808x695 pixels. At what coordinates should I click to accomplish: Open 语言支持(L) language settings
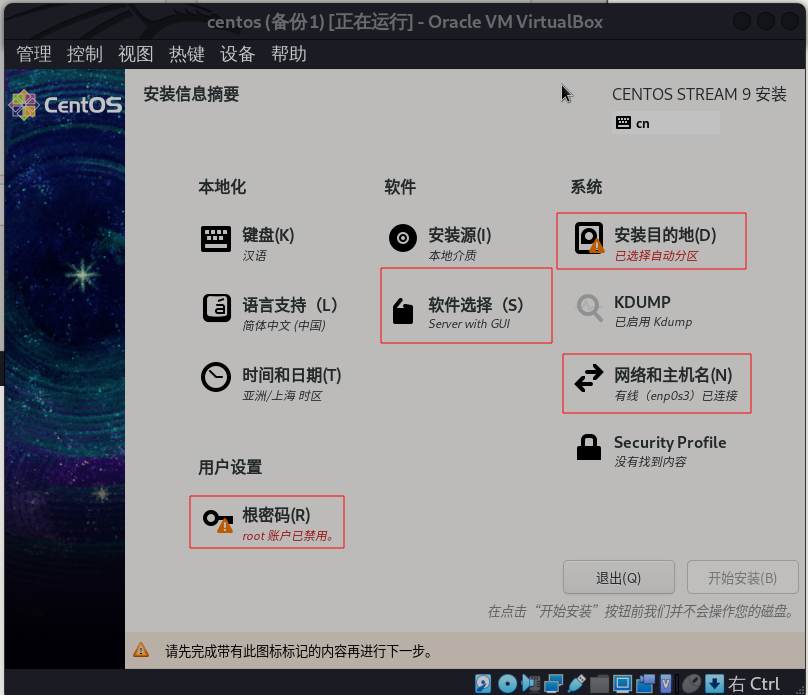pos(270,312)
